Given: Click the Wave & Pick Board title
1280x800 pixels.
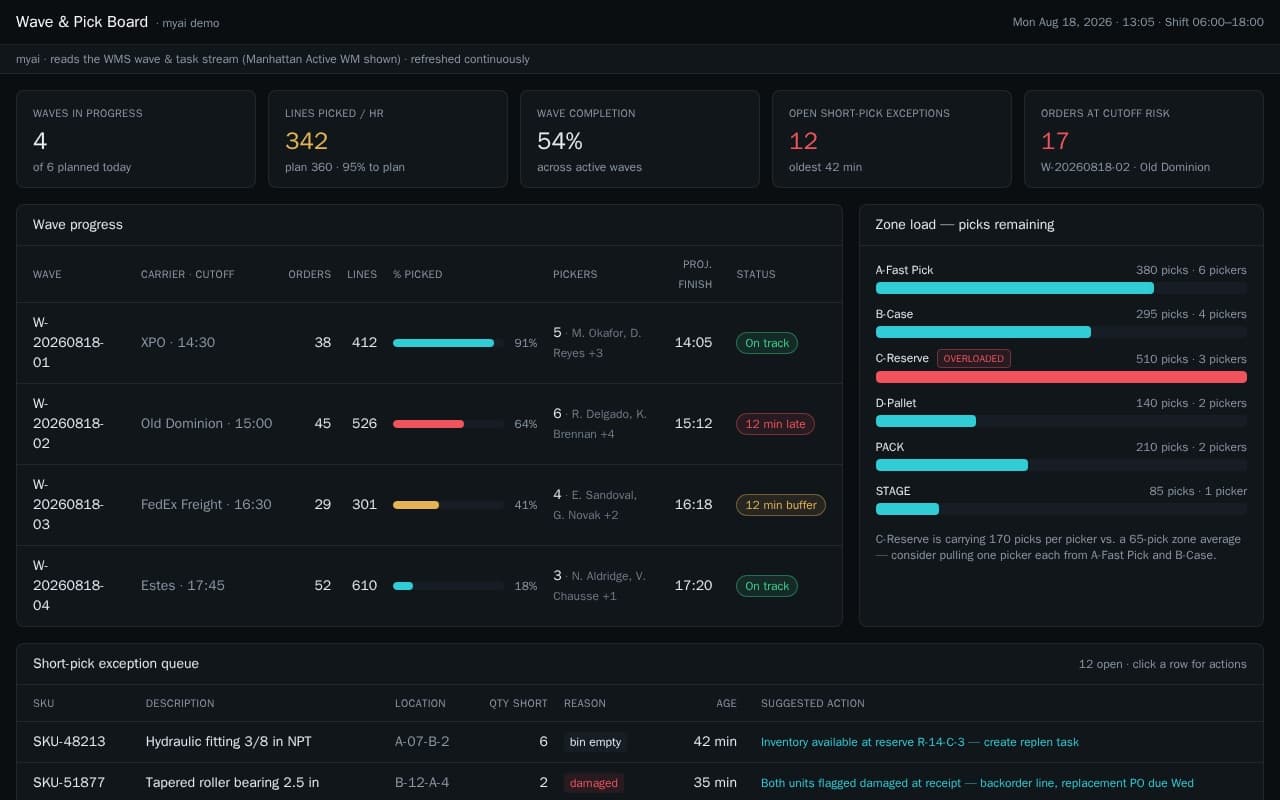Looking at the screenshot, I should [x=82, y=22].
